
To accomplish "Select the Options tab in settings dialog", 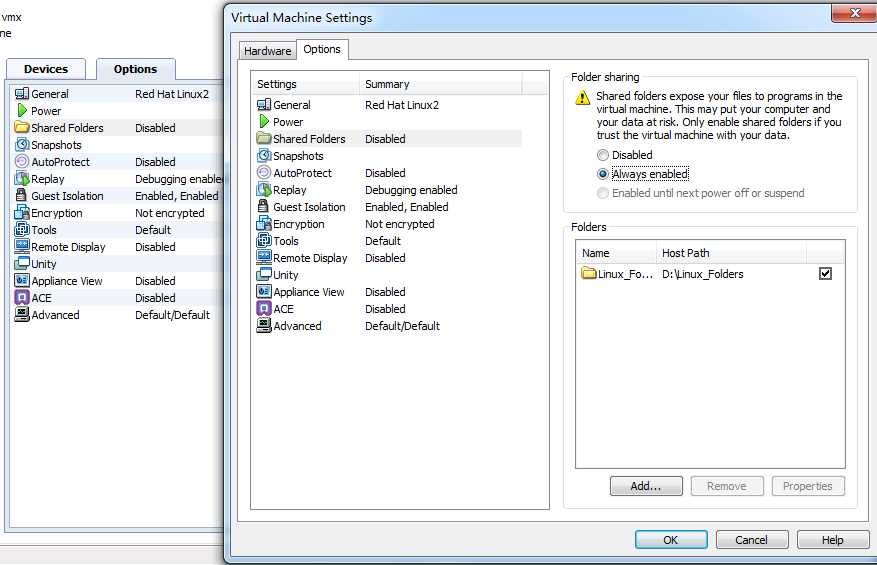I will click(x=322, y=49).
